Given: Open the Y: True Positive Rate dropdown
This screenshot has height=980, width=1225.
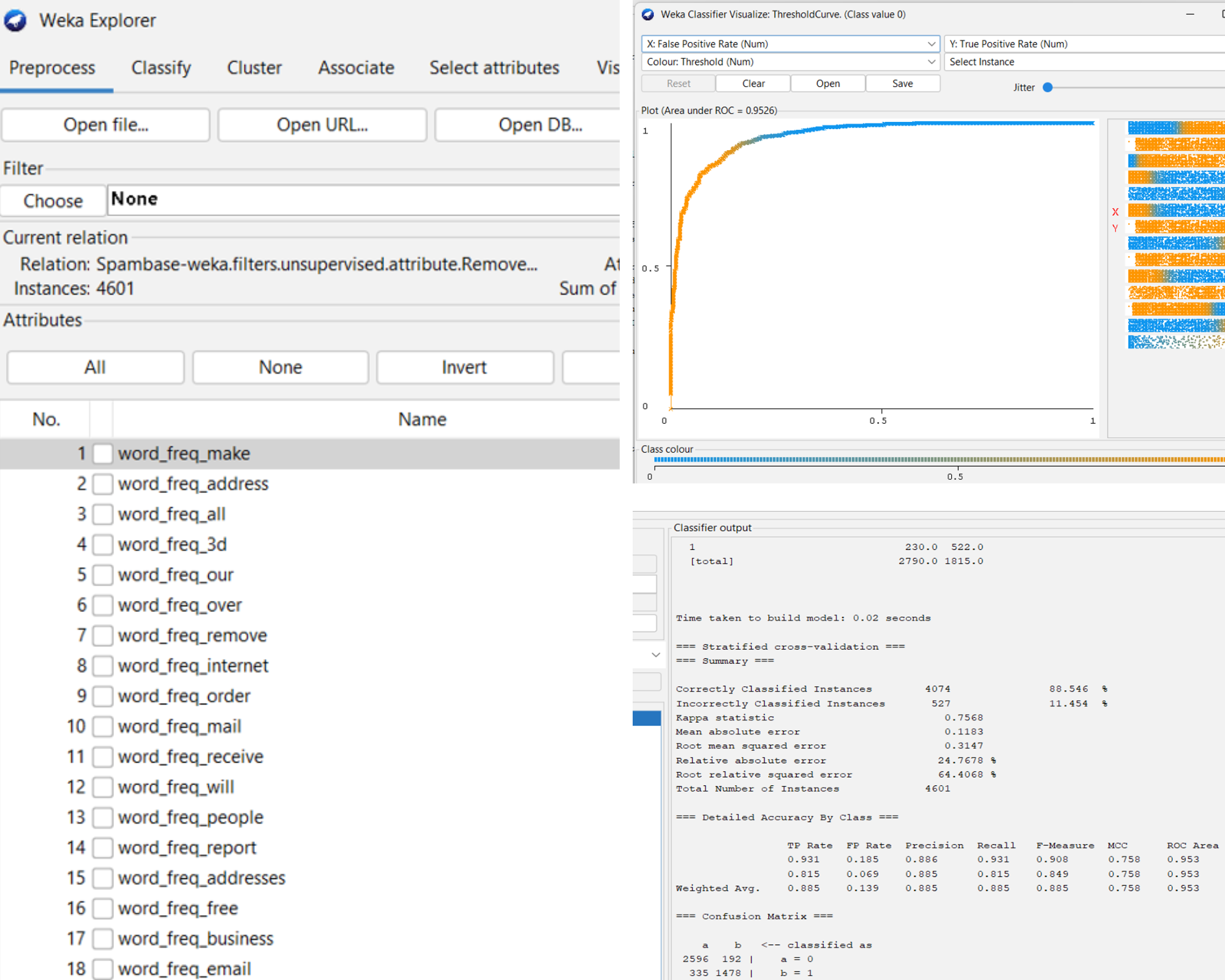Looking at the screenshot, I should (x=1084, y=44).
